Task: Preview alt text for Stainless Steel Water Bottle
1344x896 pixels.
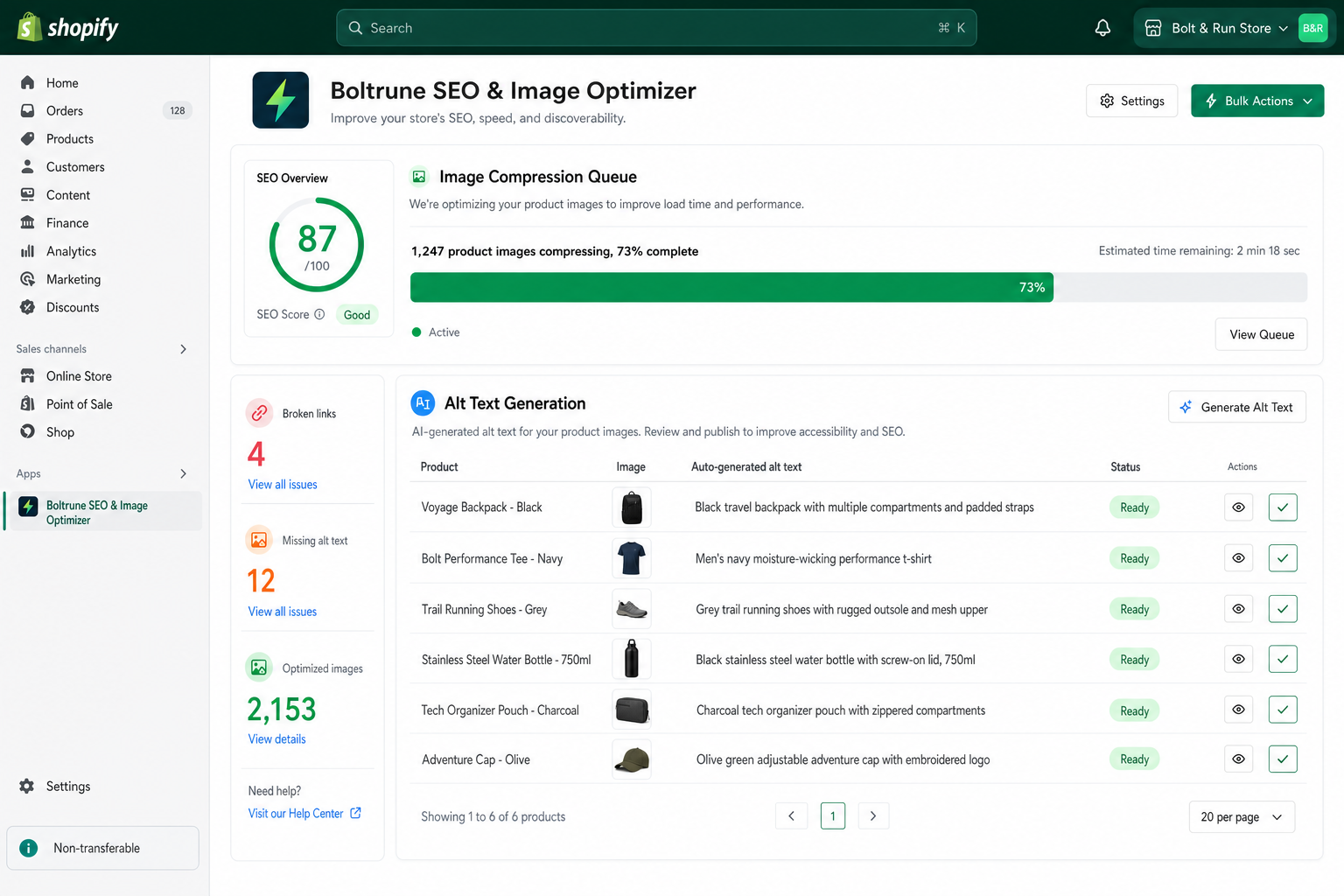Action: [x=1238, y=659]
